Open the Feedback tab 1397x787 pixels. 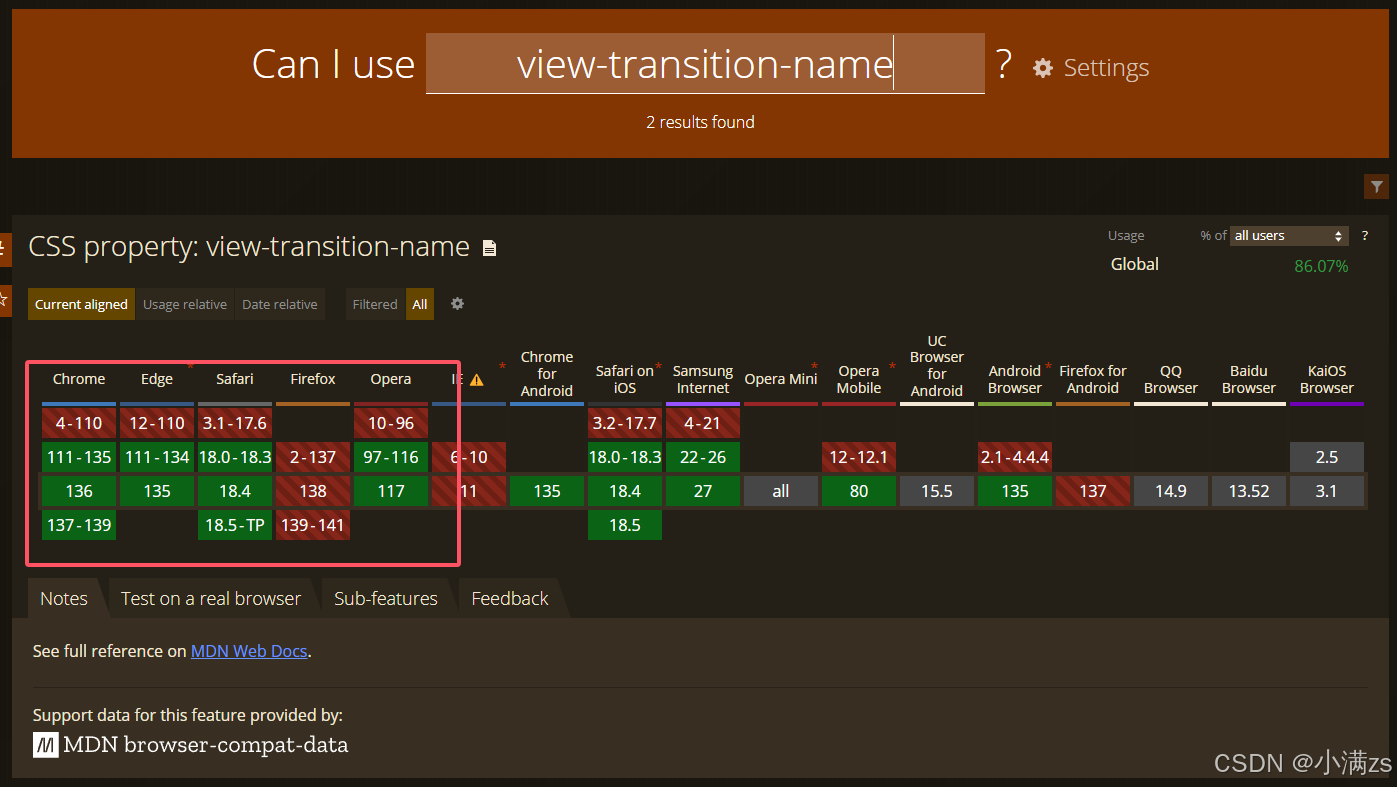click(510, 598)
